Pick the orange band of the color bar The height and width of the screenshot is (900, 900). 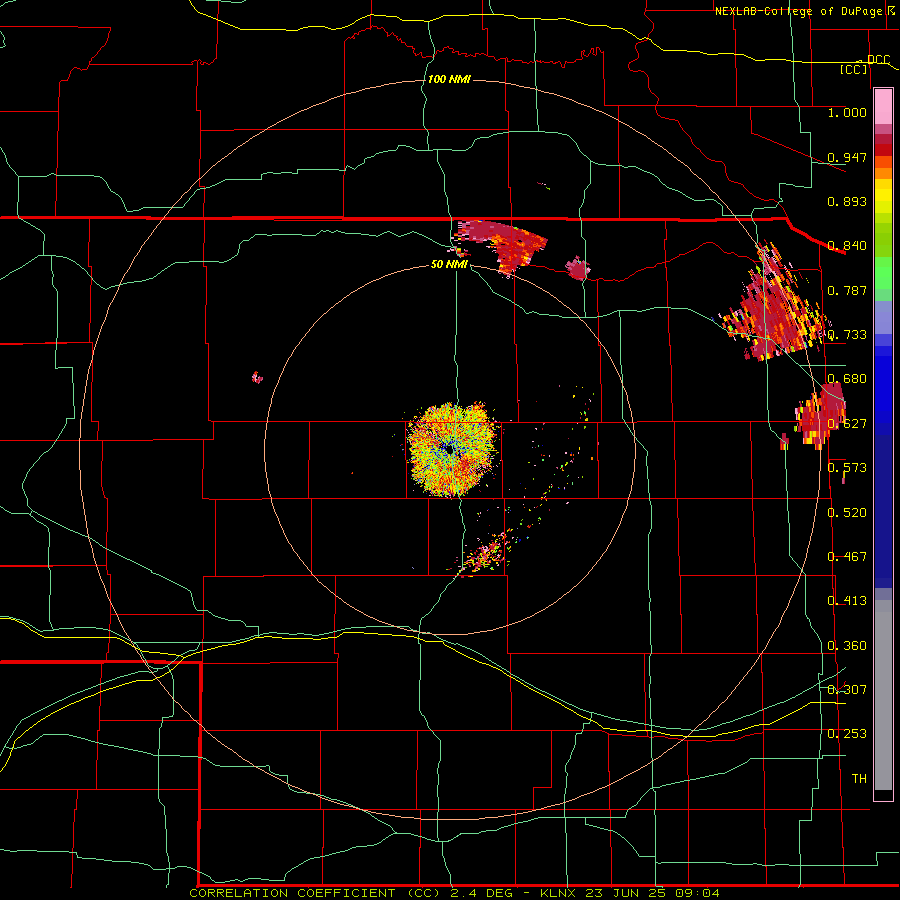[x=883, y=173]
